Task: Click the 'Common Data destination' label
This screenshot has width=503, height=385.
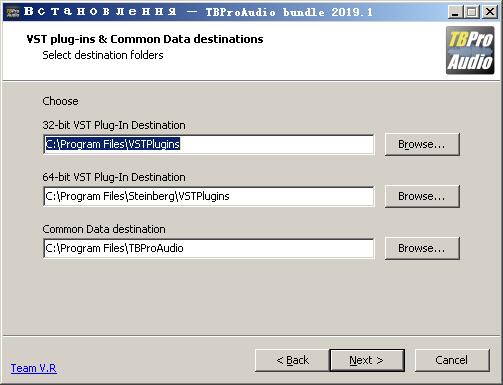Action: pyautogui.click(x=104, y=229)
